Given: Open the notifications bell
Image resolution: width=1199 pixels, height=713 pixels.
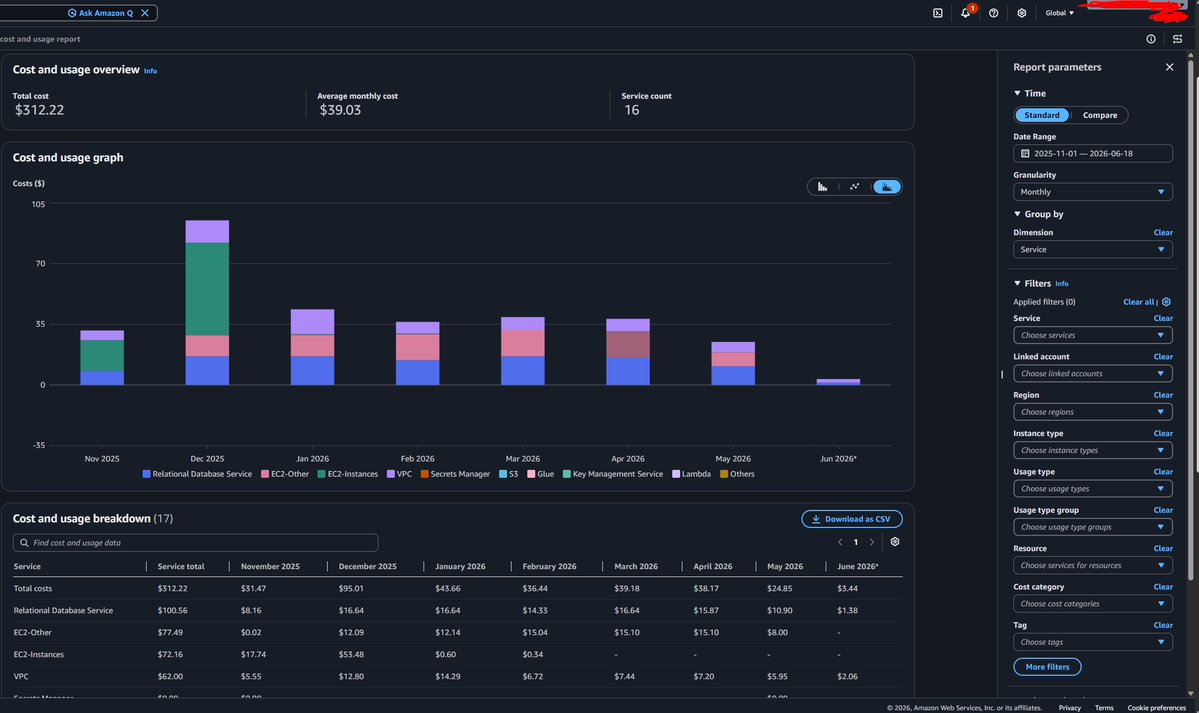Looking at the screenshot, I should [x=965, y=13].
